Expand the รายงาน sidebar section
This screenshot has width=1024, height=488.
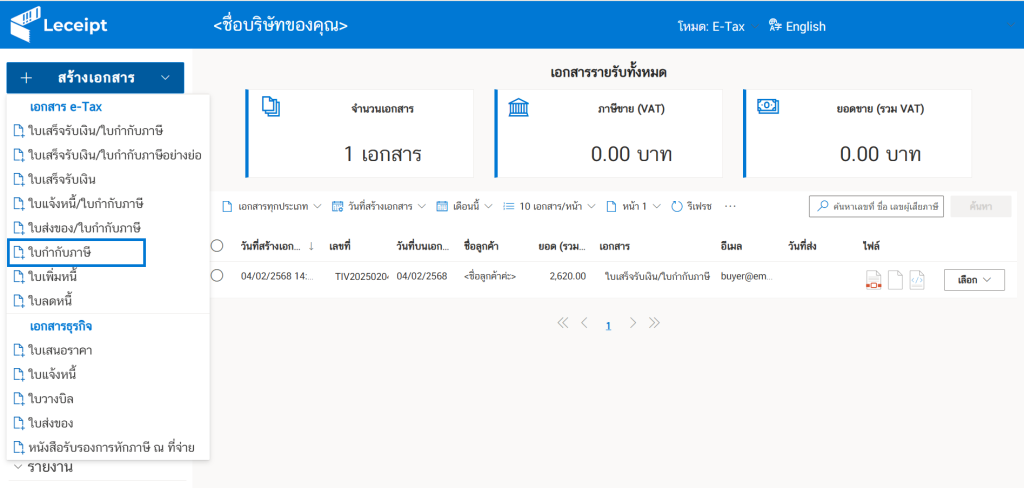click(x=43, y=467)
